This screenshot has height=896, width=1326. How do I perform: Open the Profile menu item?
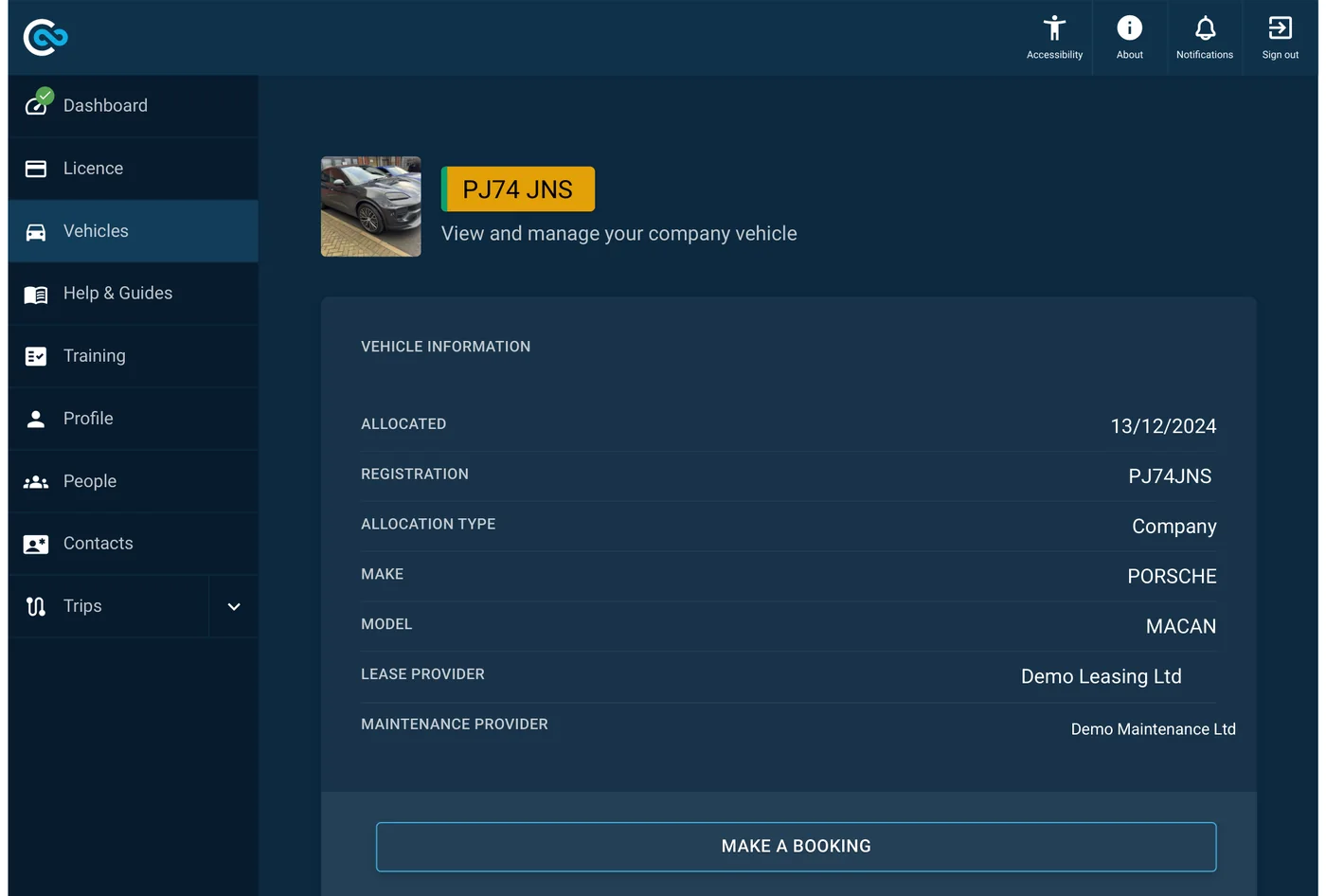pos(134,419)
